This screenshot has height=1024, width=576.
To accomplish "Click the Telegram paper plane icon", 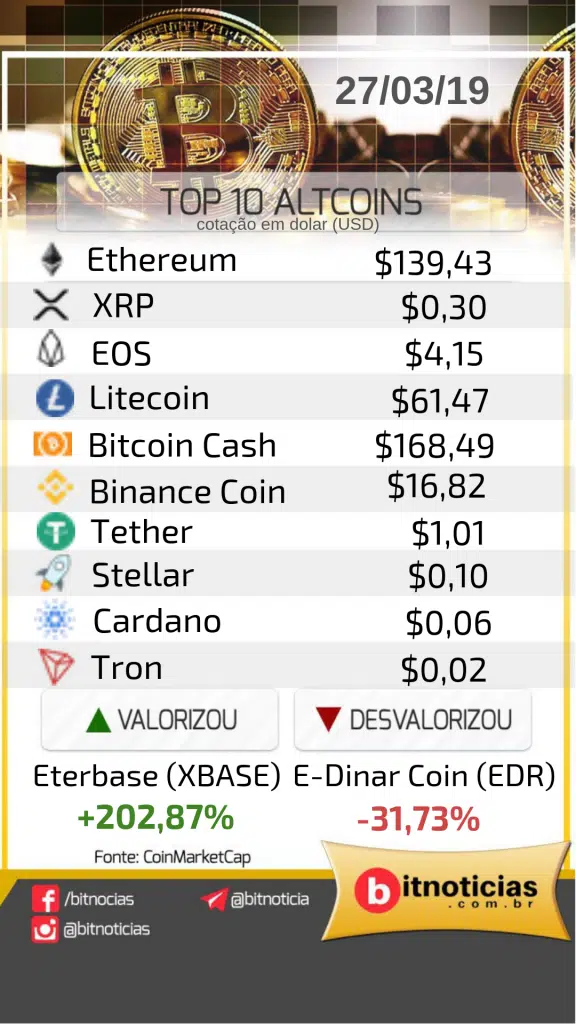I will [214, 899].
